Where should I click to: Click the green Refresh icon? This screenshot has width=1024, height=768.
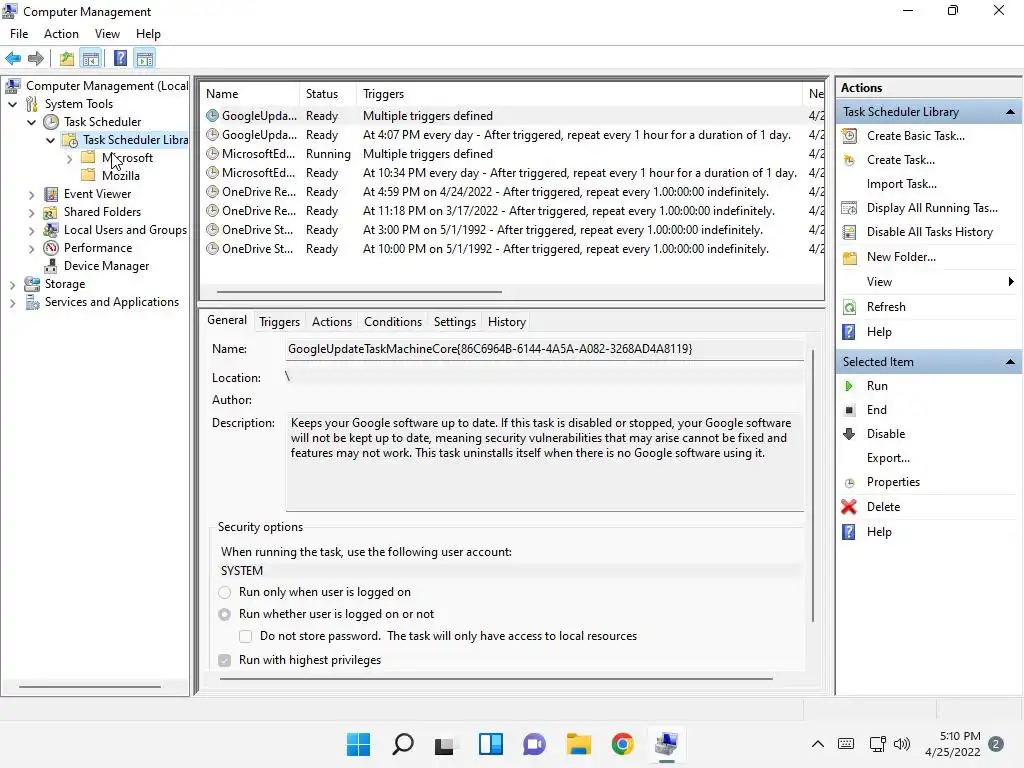coord(849,307)
